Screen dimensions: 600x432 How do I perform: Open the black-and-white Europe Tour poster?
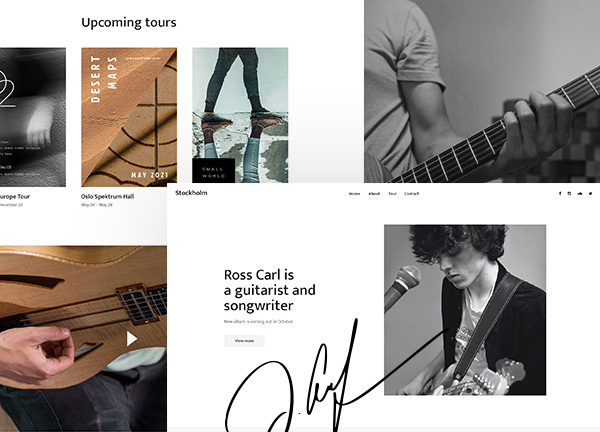click(33, 117)
